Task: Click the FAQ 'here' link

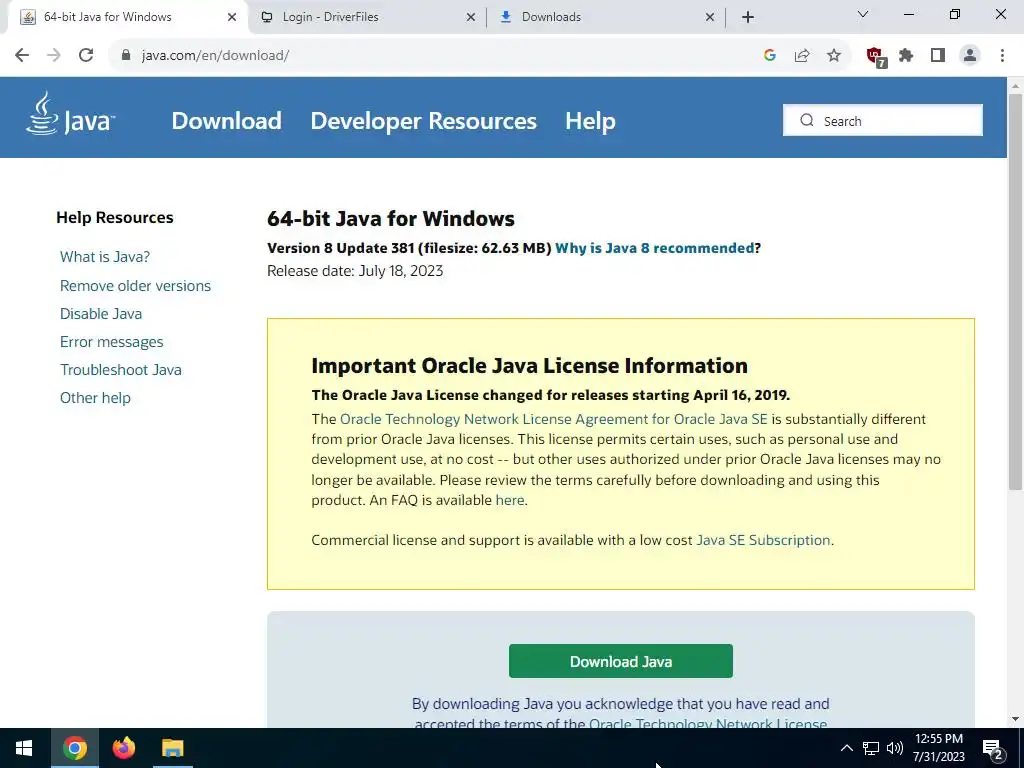Action: 510,500
